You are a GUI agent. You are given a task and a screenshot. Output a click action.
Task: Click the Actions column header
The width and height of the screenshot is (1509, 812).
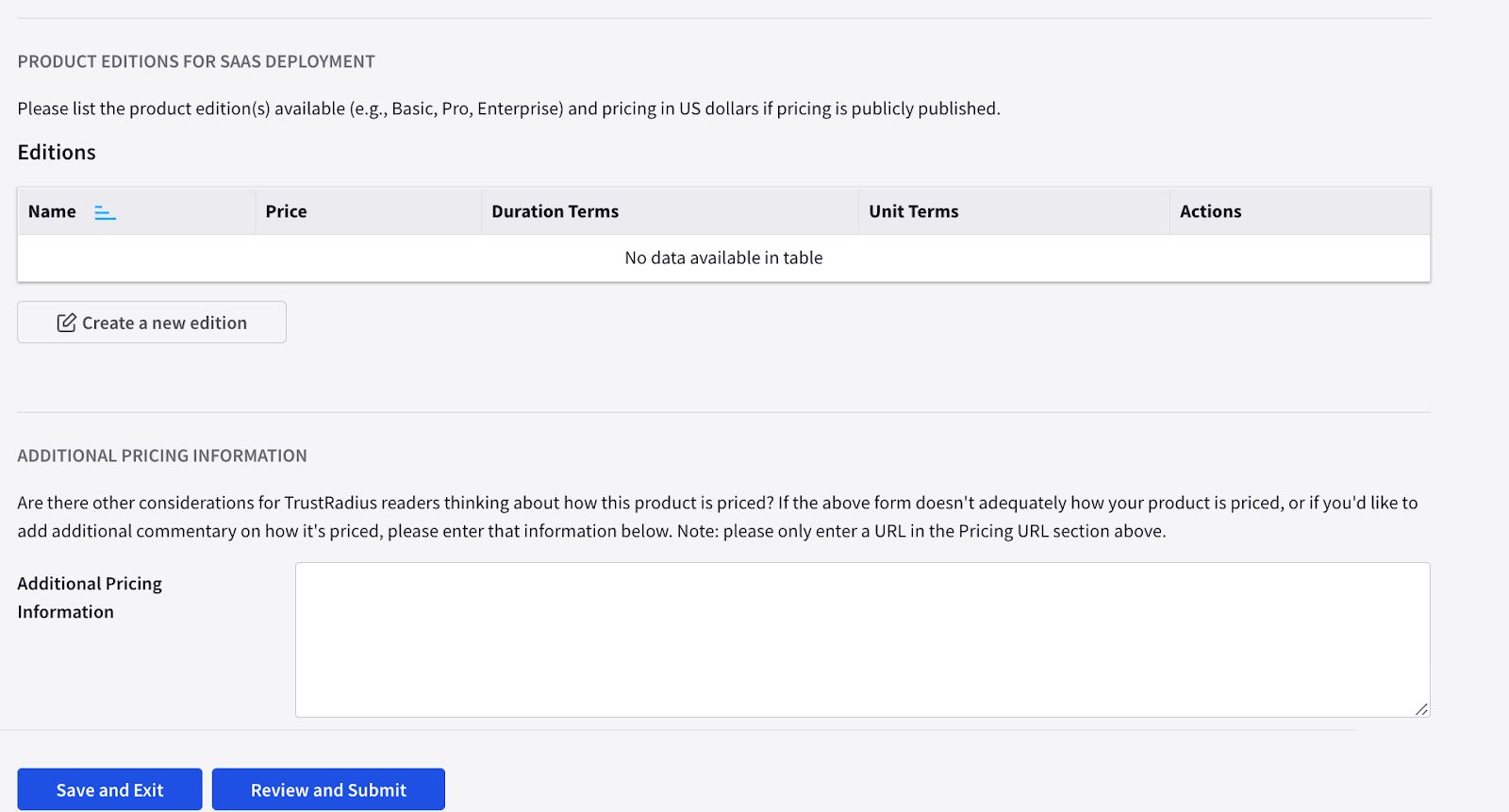1300,211
